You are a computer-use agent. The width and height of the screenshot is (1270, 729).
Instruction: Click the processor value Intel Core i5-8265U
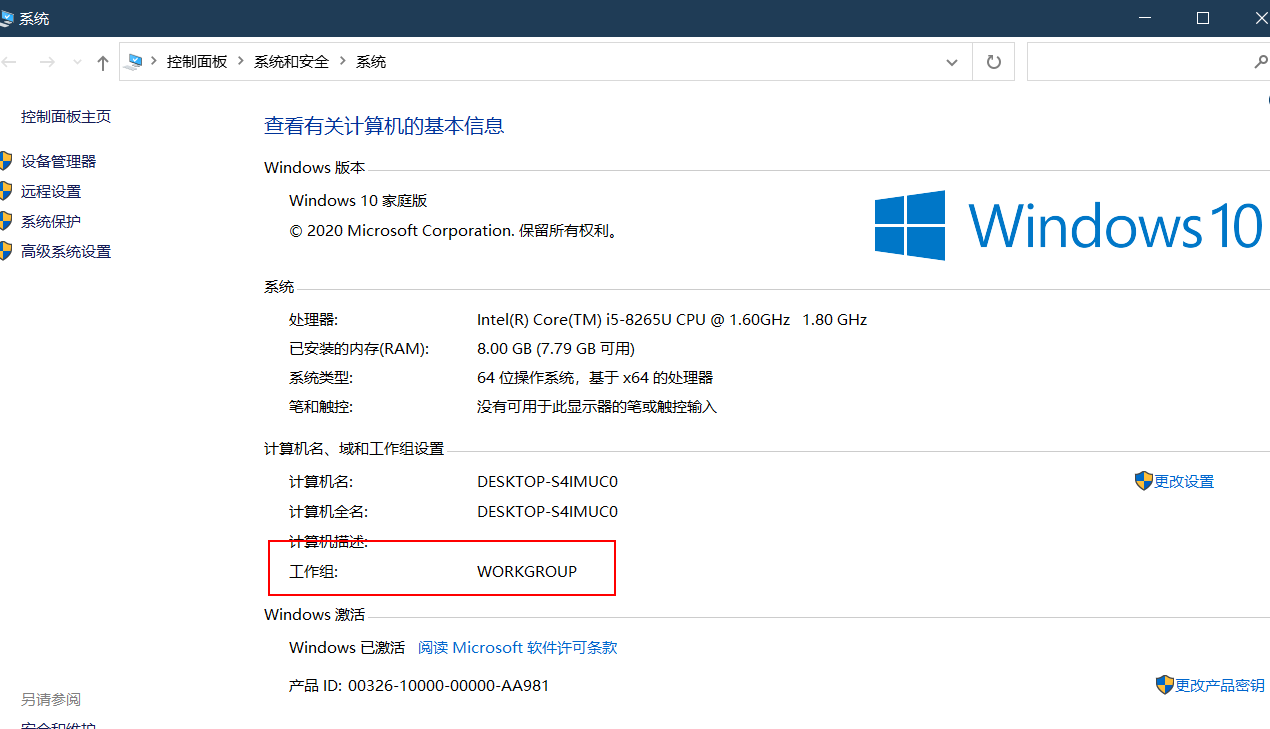[672, 320]
